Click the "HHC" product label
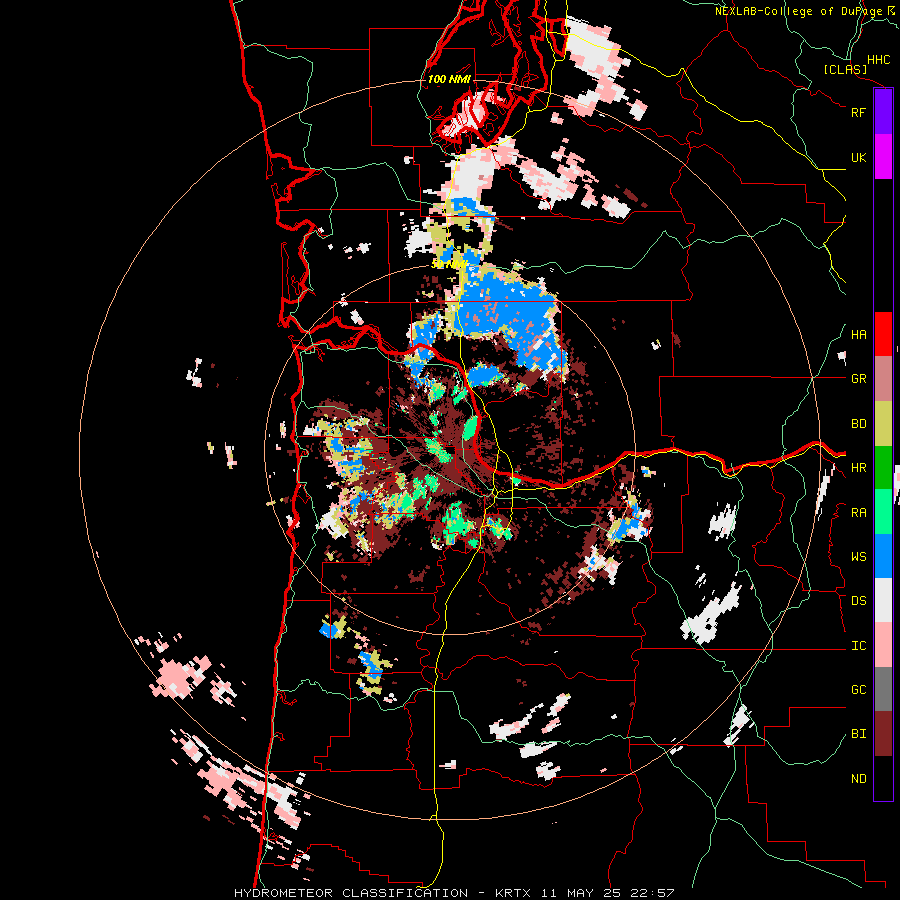The image size is (900, 900). point(878,60)
